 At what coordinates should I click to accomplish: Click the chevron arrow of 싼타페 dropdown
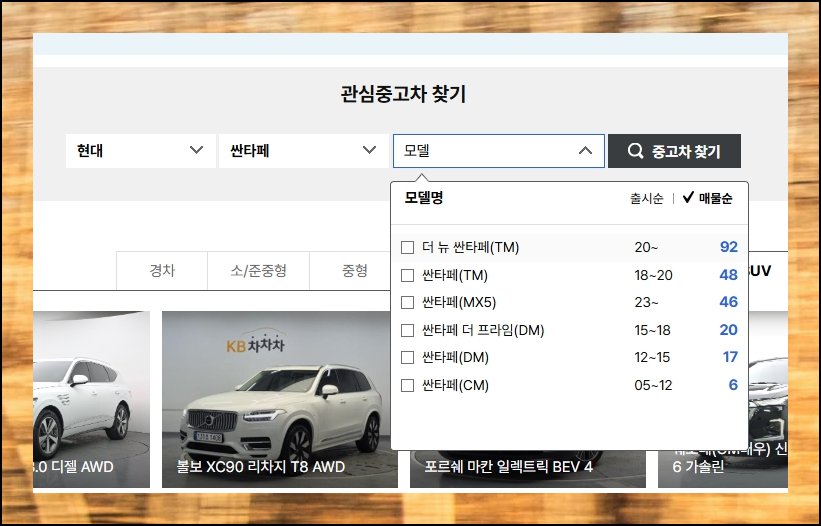point(369,150)
